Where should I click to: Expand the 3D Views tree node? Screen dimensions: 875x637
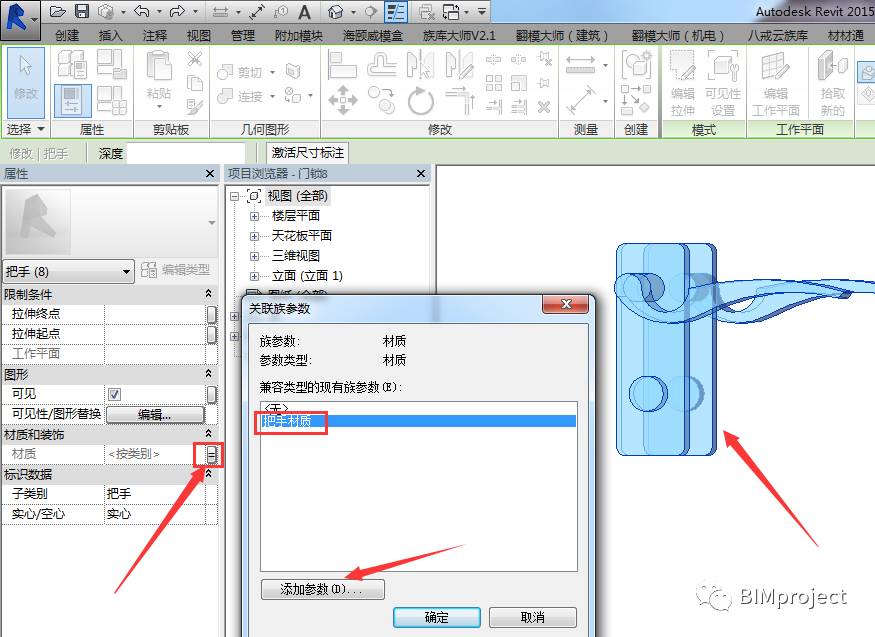coord(254,256)
